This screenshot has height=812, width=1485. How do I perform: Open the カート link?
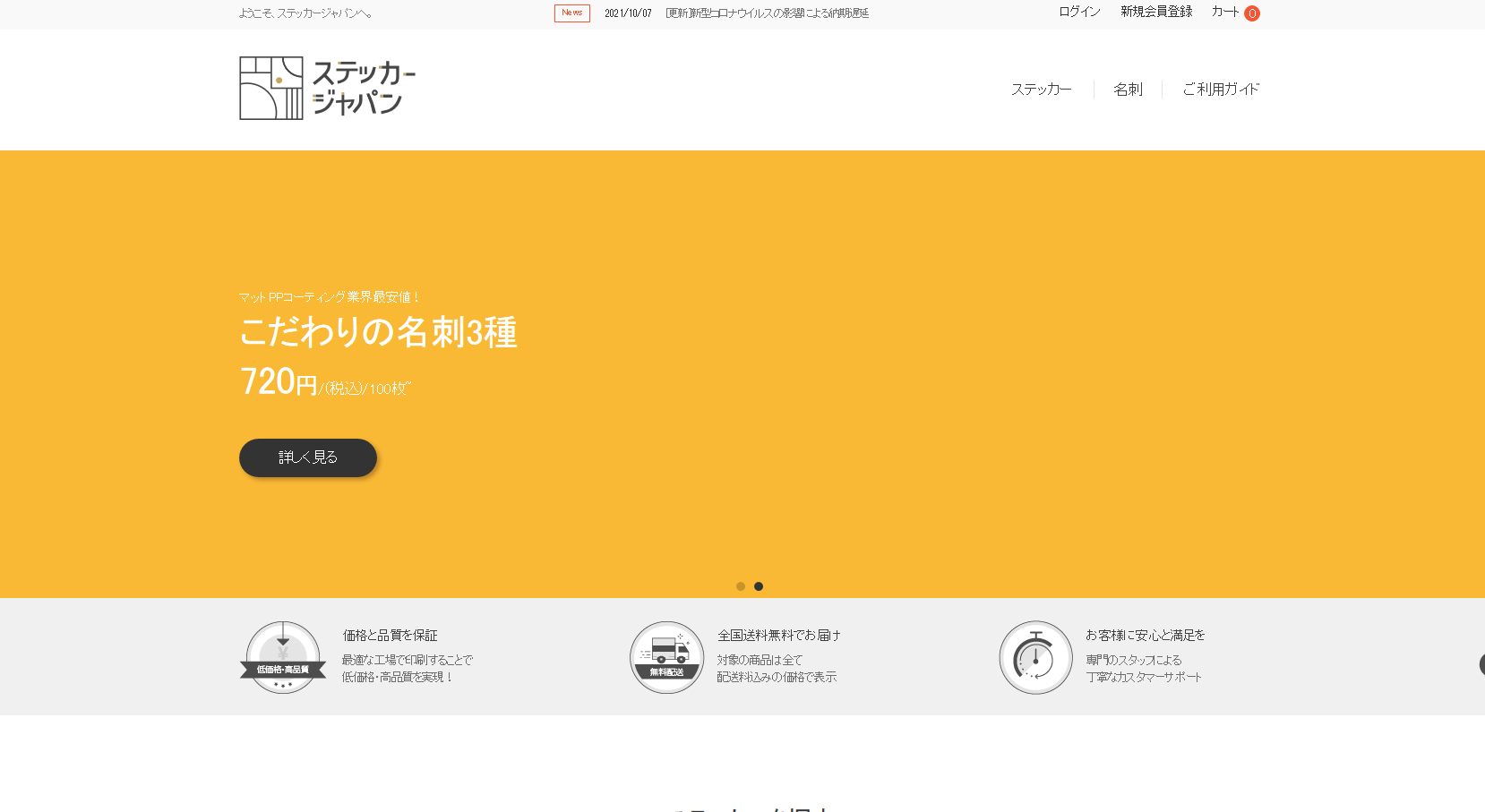click(x=1224, y=12)
